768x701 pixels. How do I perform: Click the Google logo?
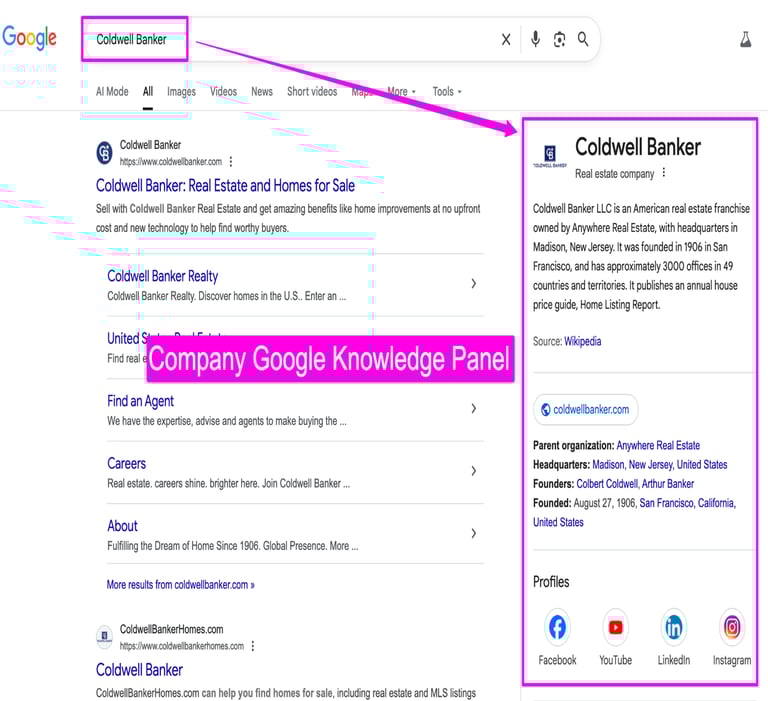29,38
